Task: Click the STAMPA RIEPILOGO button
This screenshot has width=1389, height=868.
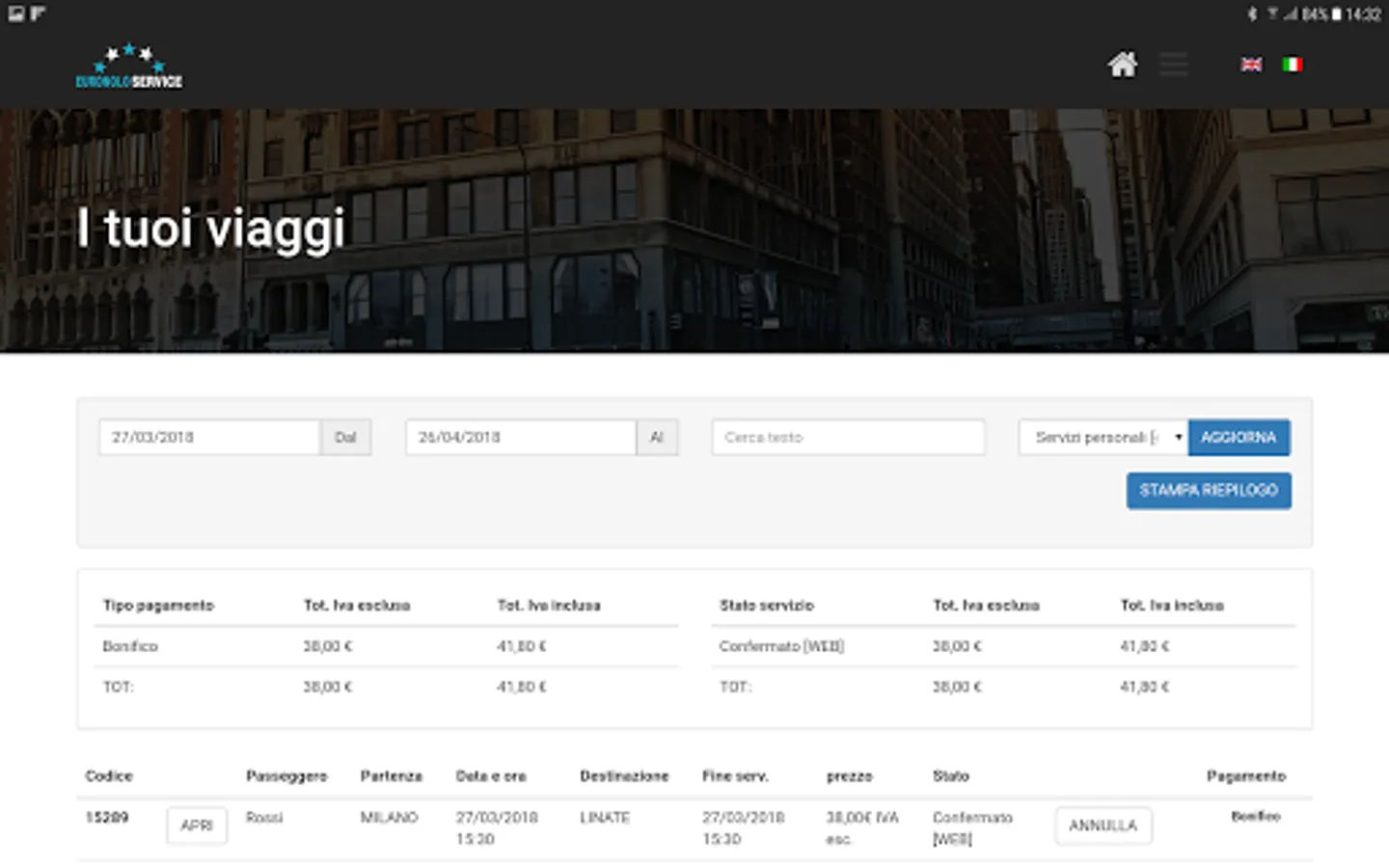Action: [1209, 490]
